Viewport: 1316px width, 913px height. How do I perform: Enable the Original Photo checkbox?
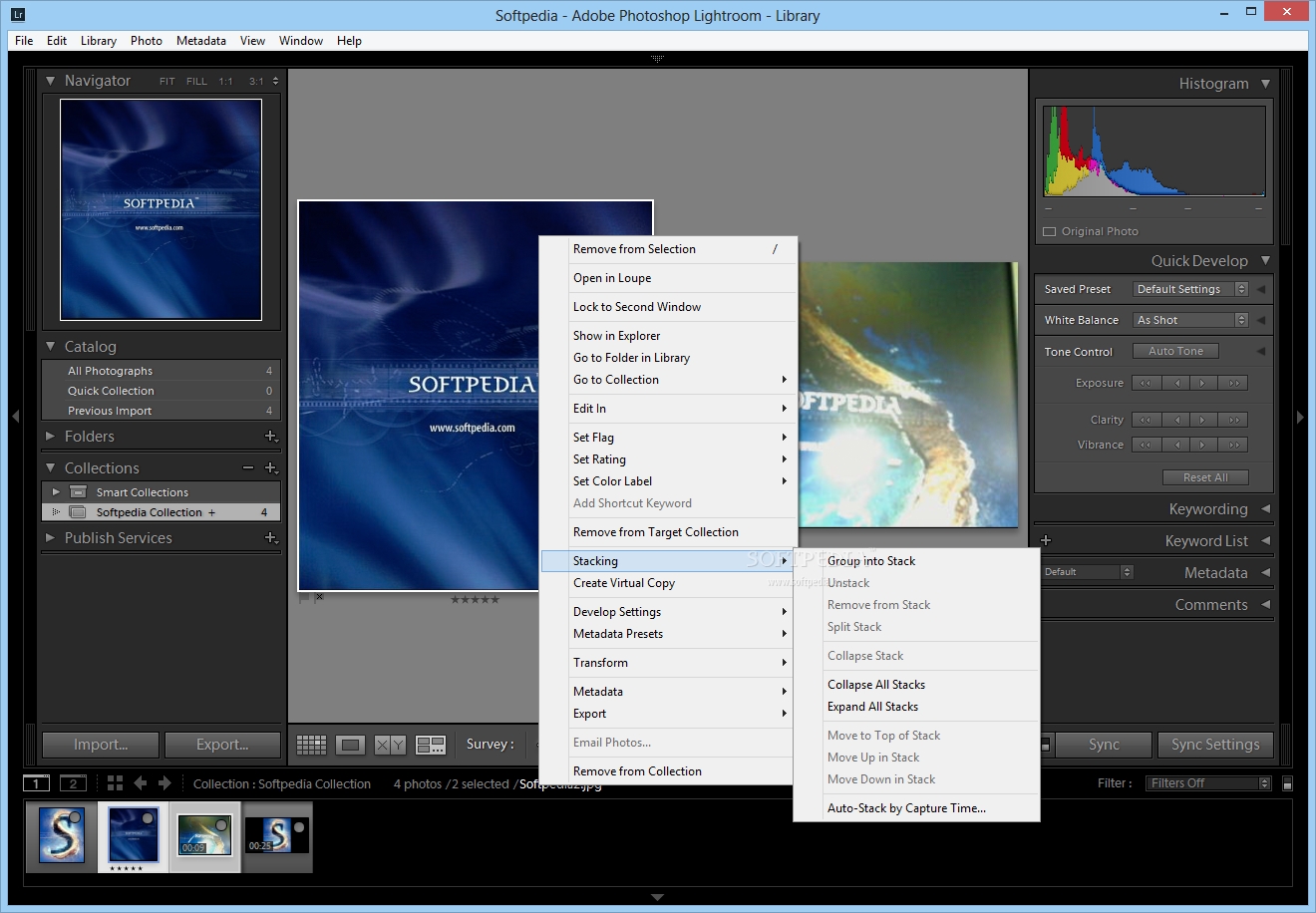pyautogui.click(x=1049, y=231)
